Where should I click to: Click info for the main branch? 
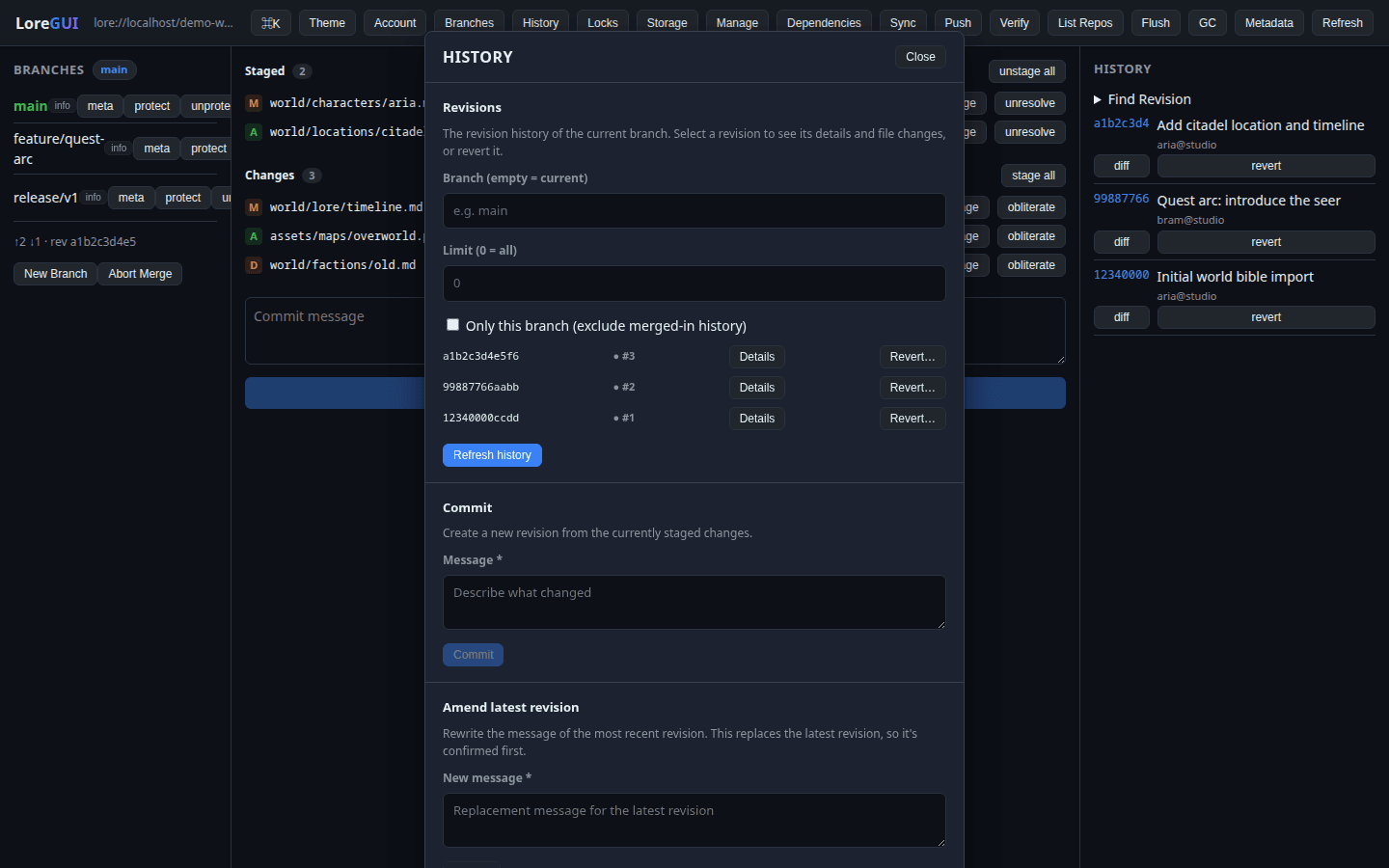coord(63,106)
